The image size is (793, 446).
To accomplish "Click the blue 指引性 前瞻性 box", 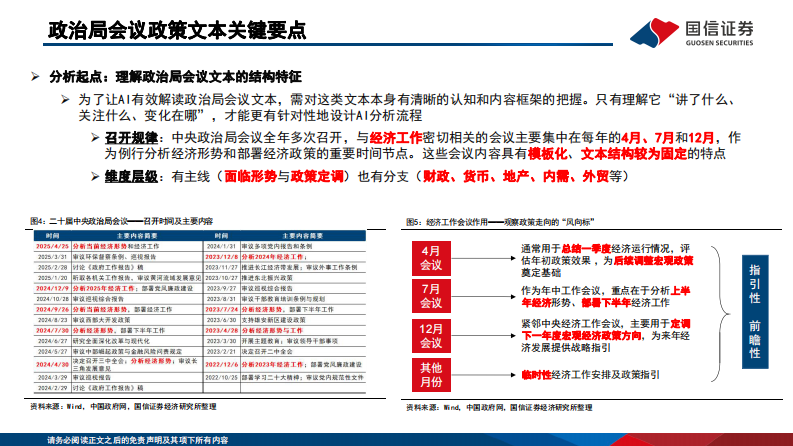I will tap(755, 311).
